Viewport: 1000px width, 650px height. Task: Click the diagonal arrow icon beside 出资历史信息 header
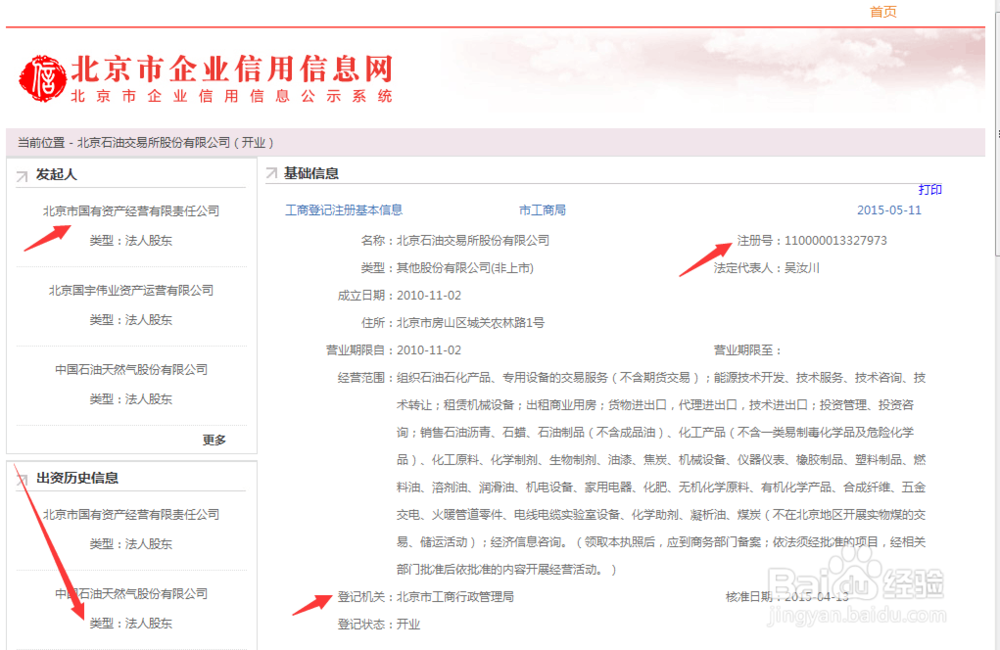tap(21, 477)
